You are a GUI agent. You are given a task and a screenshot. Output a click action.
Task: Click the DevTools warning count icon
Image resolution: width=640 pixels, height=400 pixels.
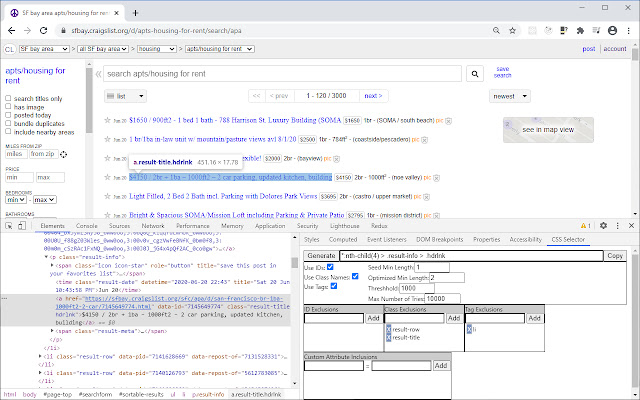pos(585,226)
